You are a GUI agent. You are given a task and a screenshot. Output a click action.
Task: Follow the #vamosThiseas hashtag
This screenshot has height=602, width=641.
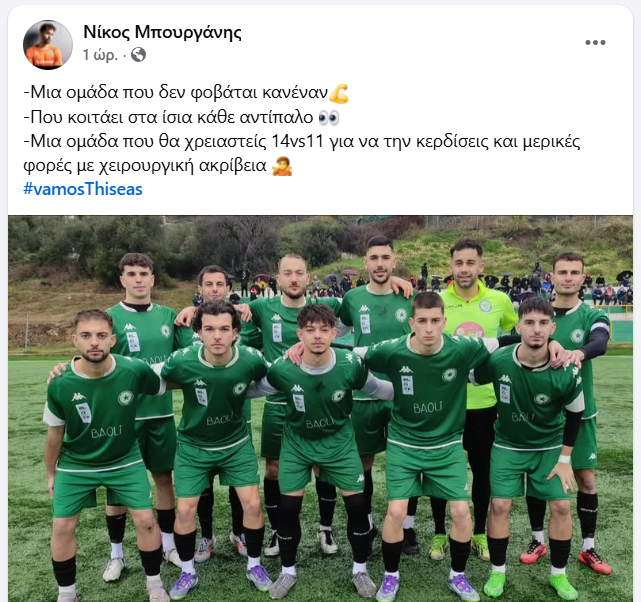click(83, 189)
